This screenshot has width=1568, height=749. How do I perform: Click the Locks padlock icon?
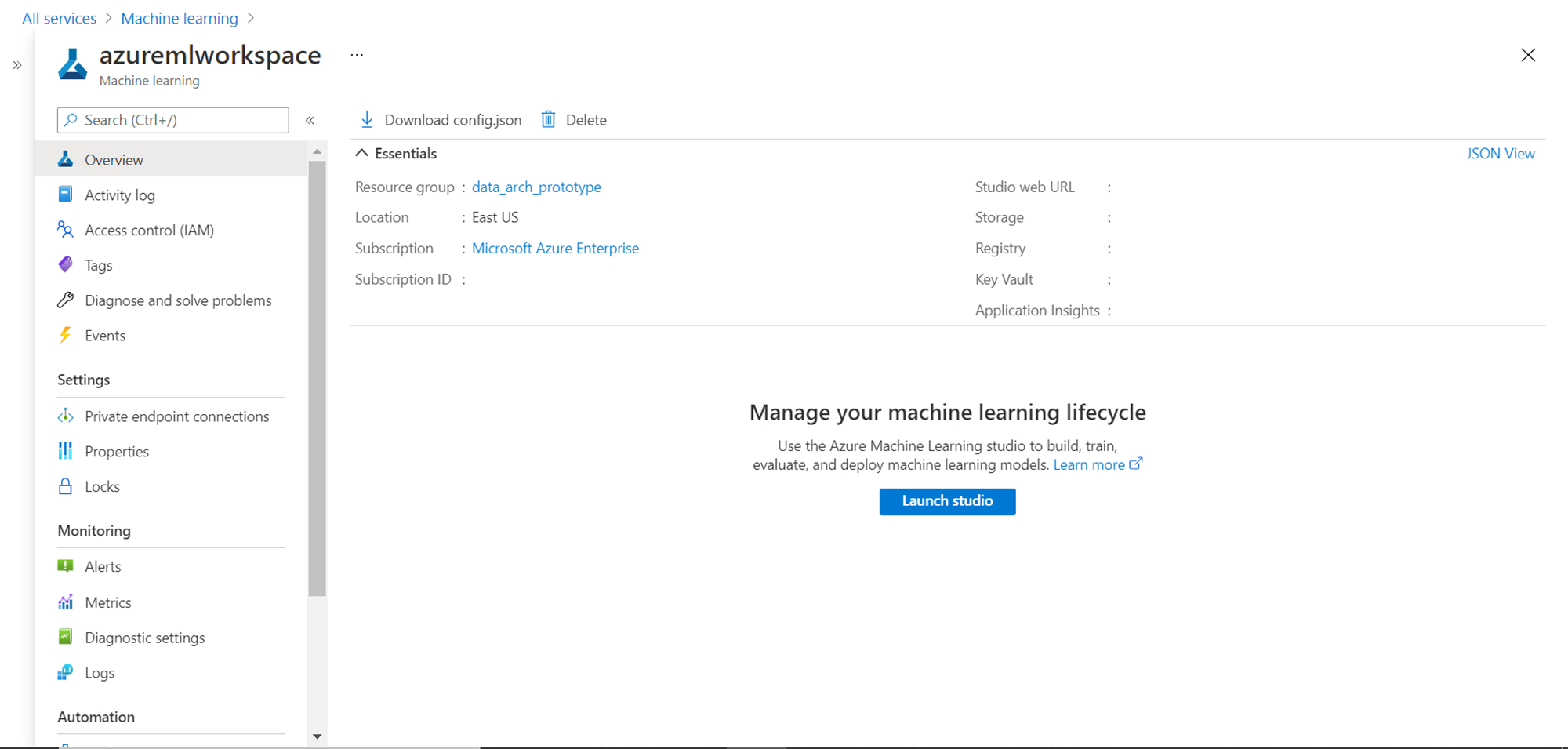(66, 486)
